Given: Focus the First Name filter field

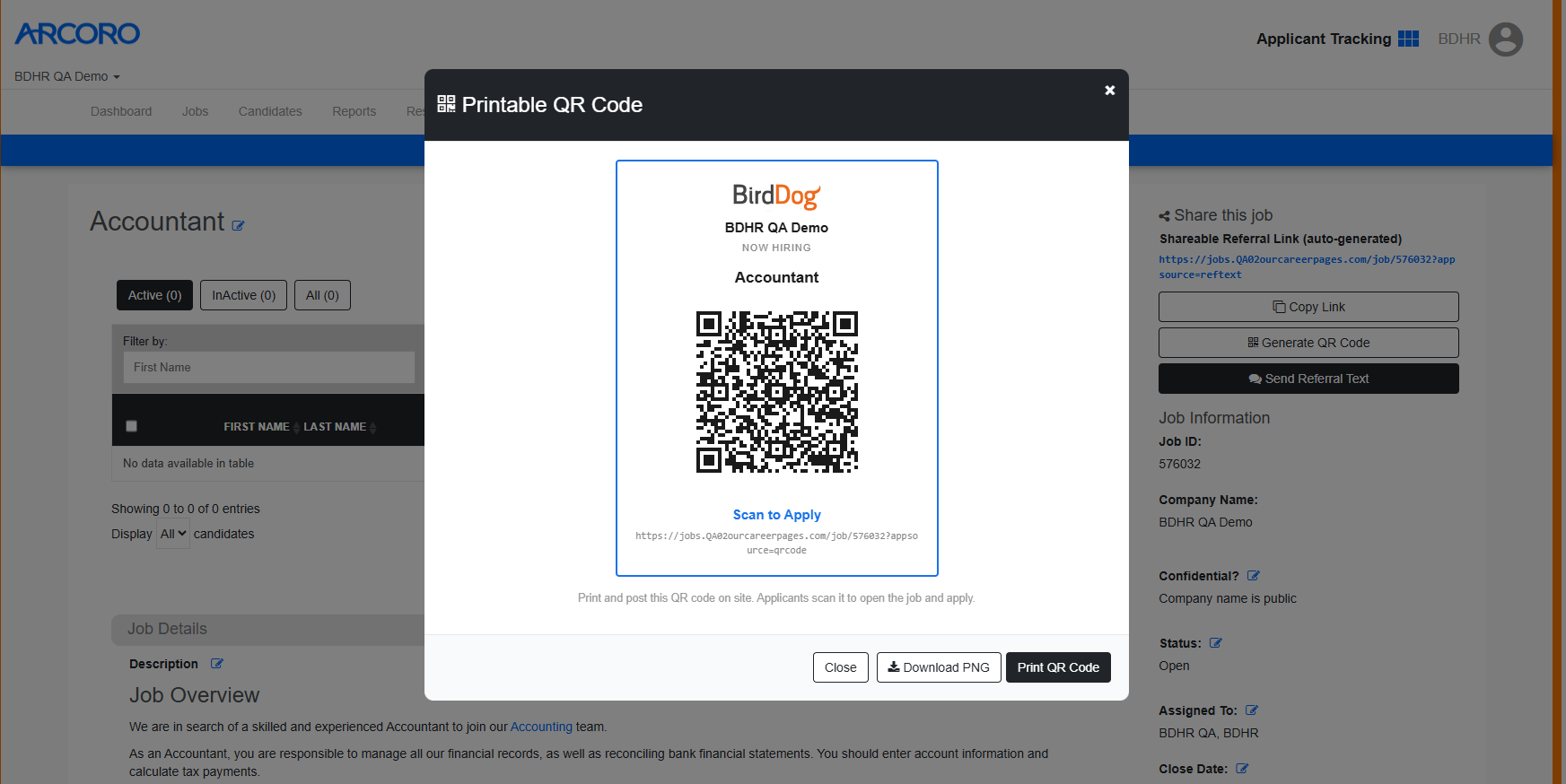Looking at the screenshot, I should coord(269,367).
